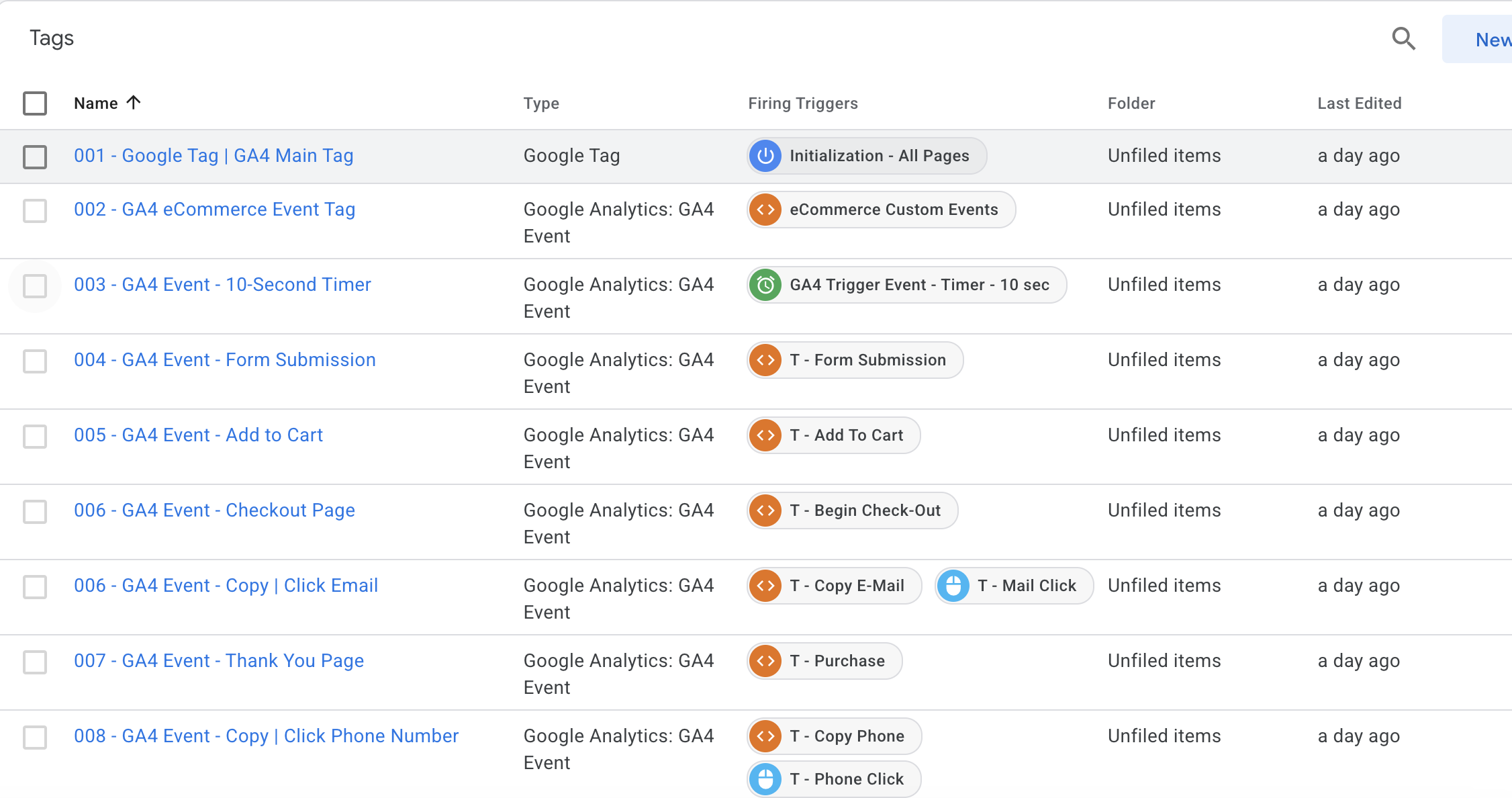The image size is (1512, 798).
Task: Click the T - Purchase trigger icon
Action: click(765, 661)
